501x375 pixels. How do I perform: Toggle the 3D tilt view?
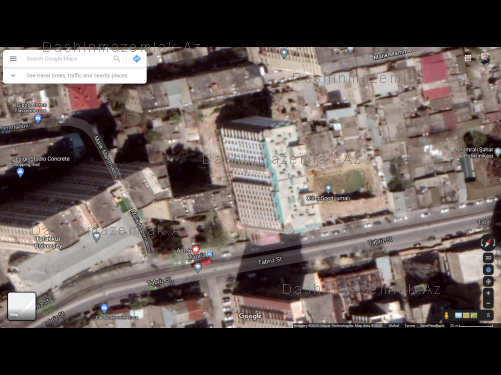488,258
